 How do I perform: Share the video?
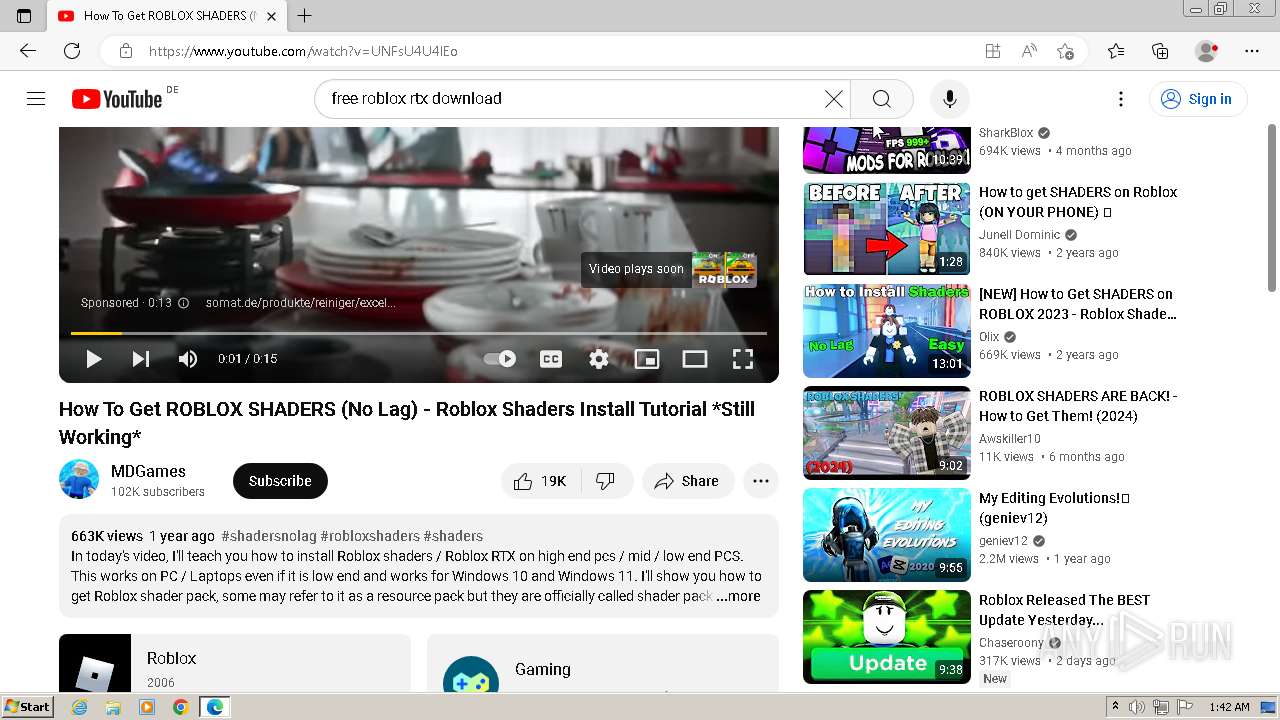(688, 481)
